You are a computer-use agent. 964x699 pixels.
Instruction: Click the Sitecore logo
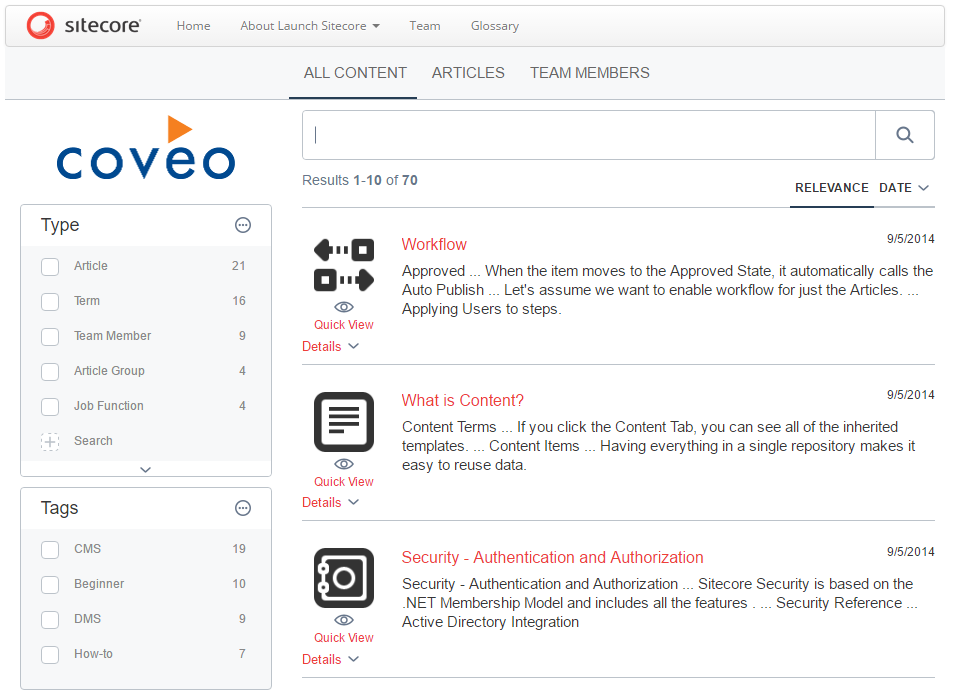(x=84, y=26)
